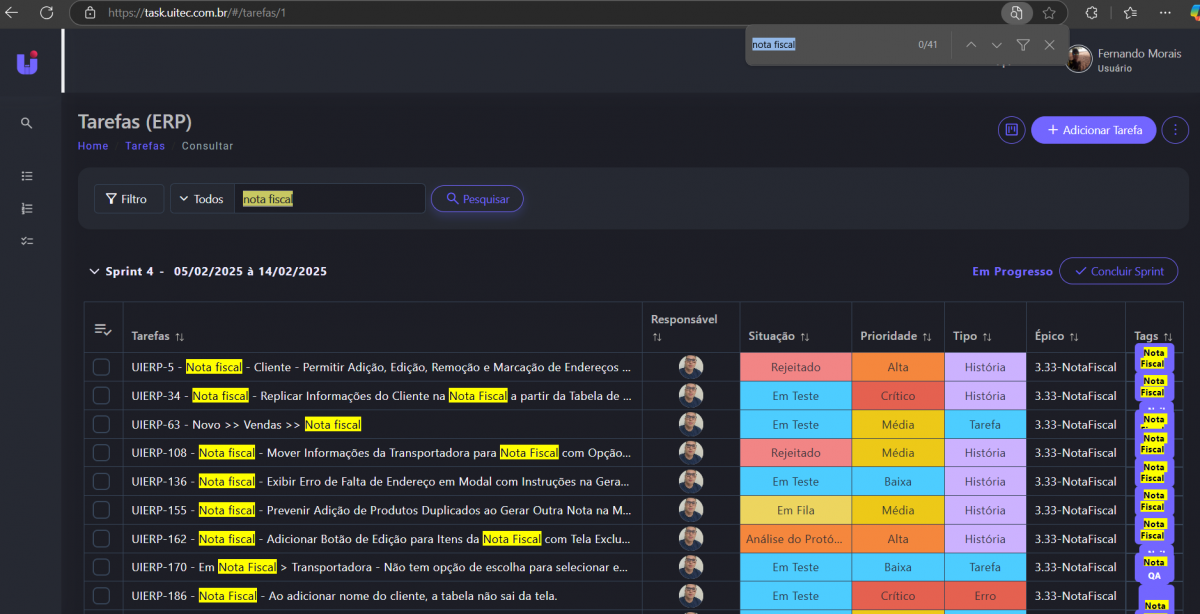Screen dimensions: 1200x614
Task: Open the three-dot more options menu
Action: coord(1175,130)
